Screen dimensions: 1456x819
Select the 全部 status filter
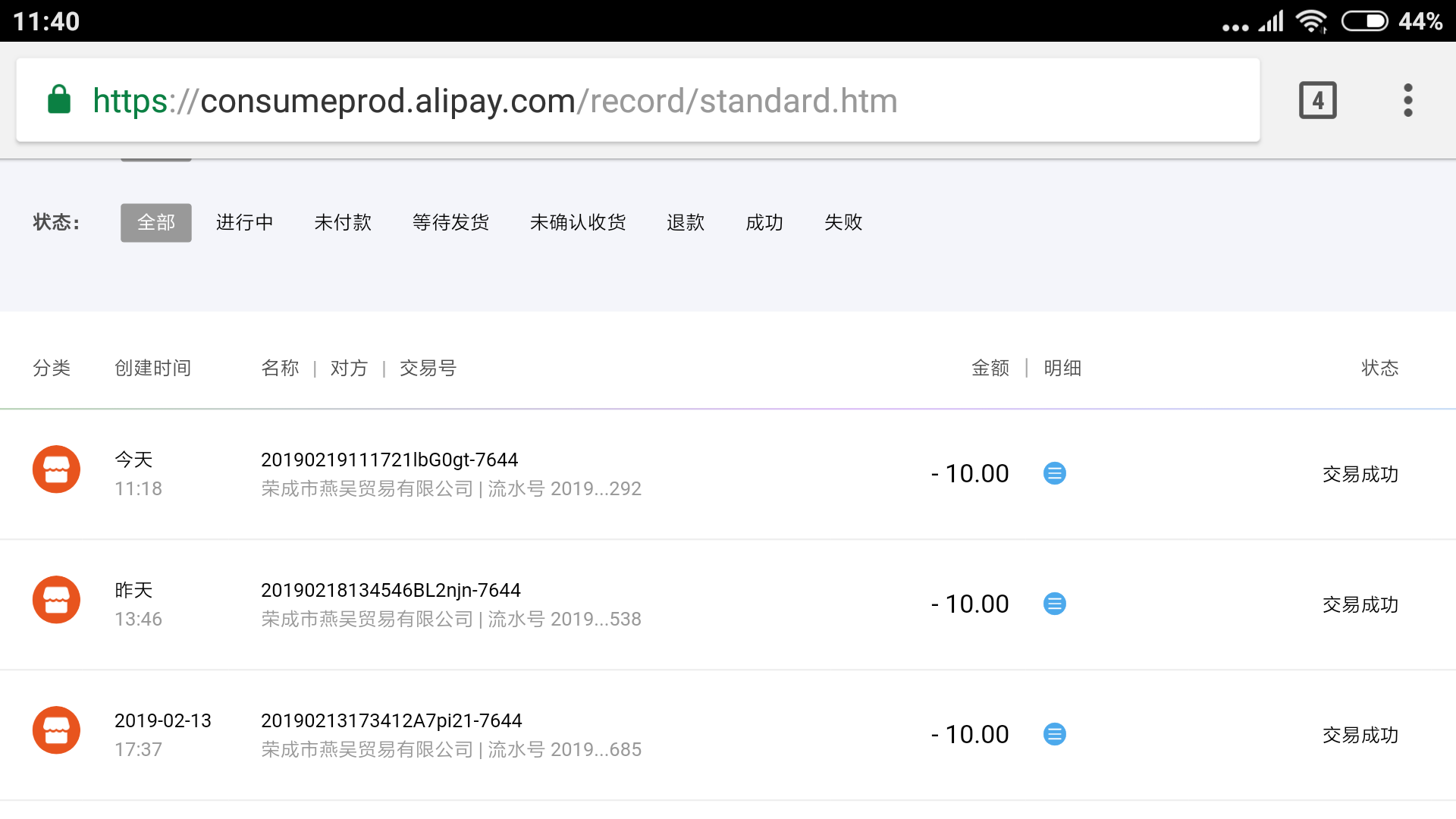(156, 222)
